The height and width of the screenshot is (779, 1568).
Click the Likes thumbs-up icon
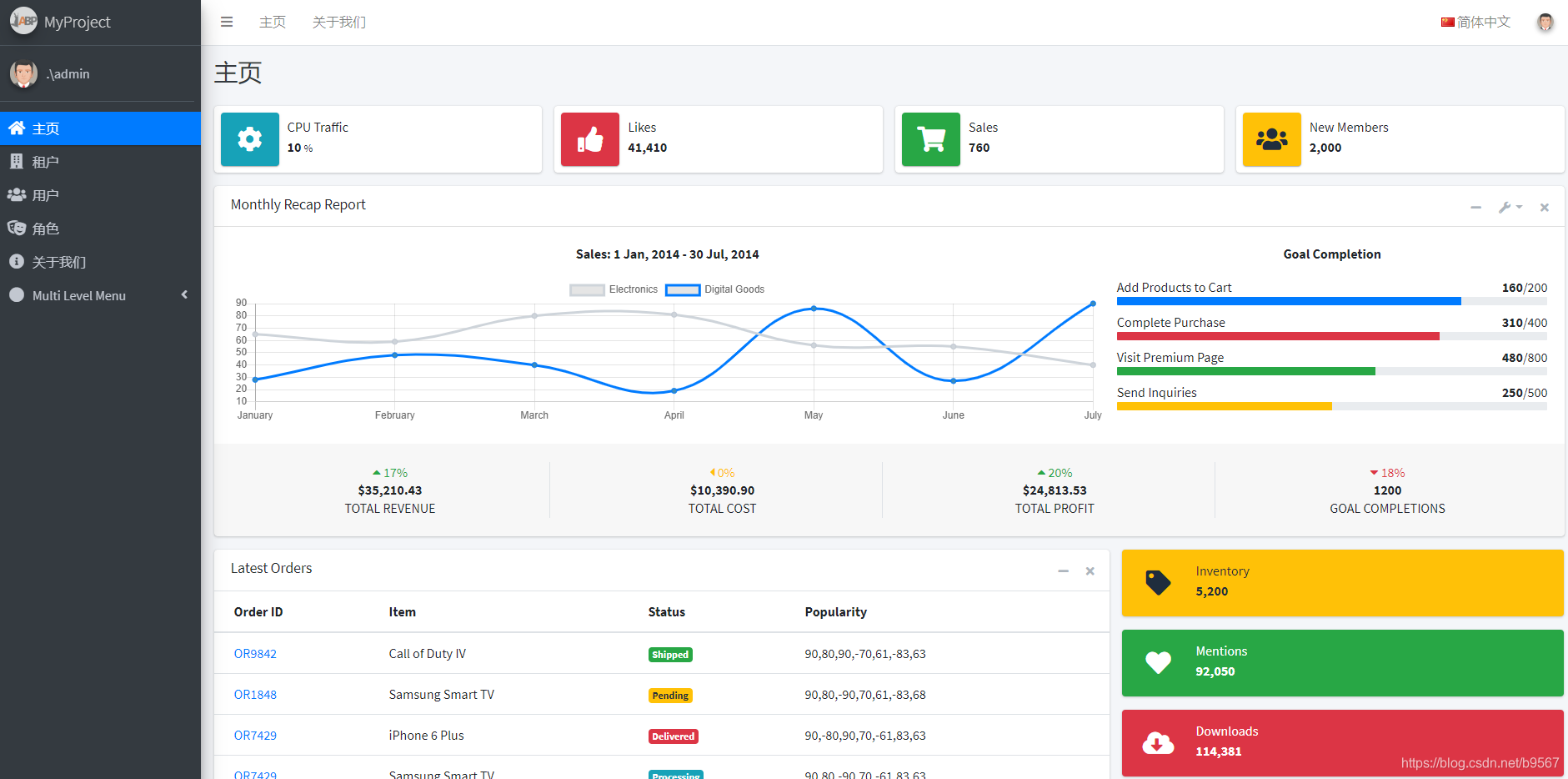click(x=590, y=139)
